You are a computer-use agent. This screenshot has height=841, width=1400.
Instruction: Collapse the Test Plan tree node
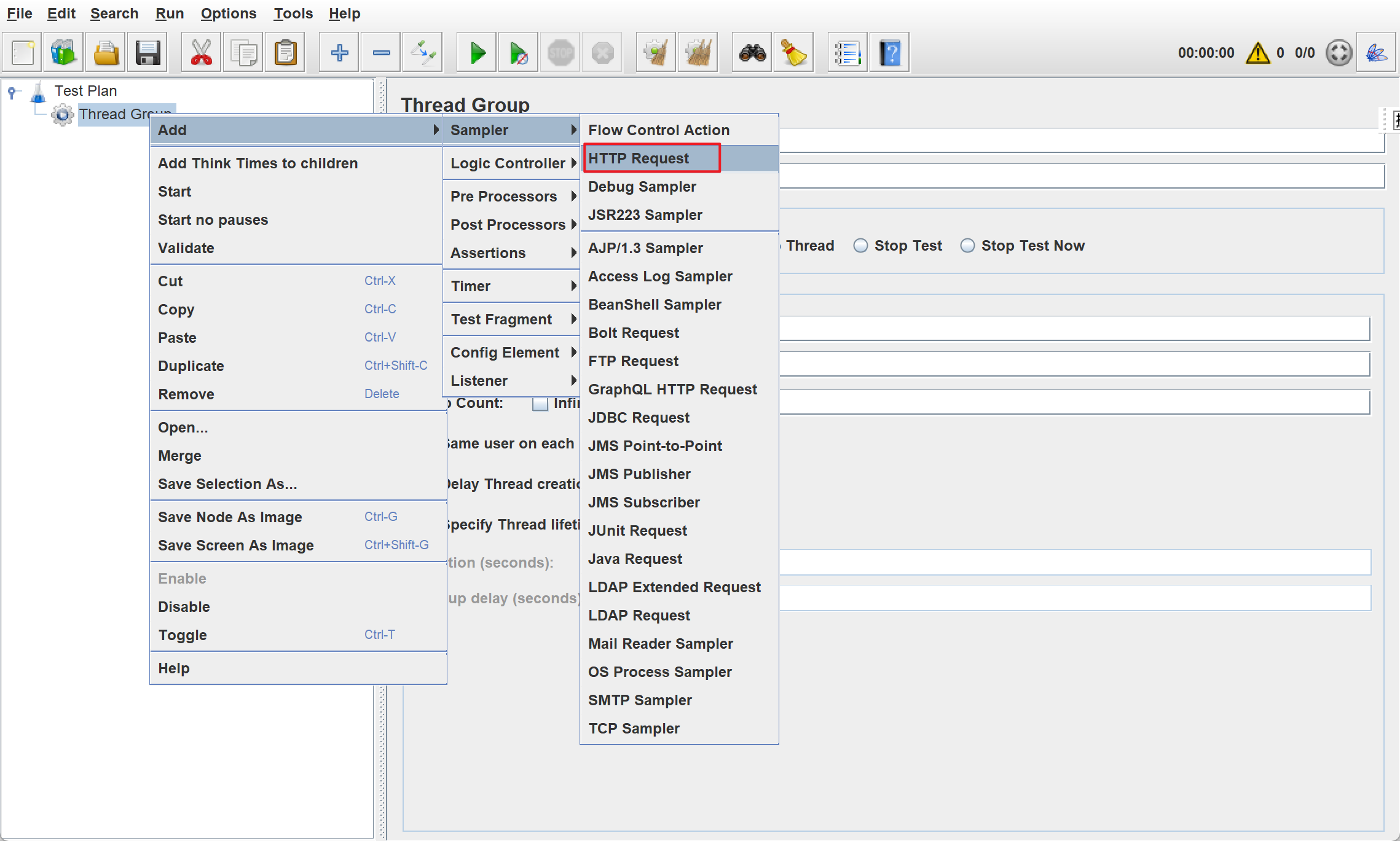click(12, 92)
